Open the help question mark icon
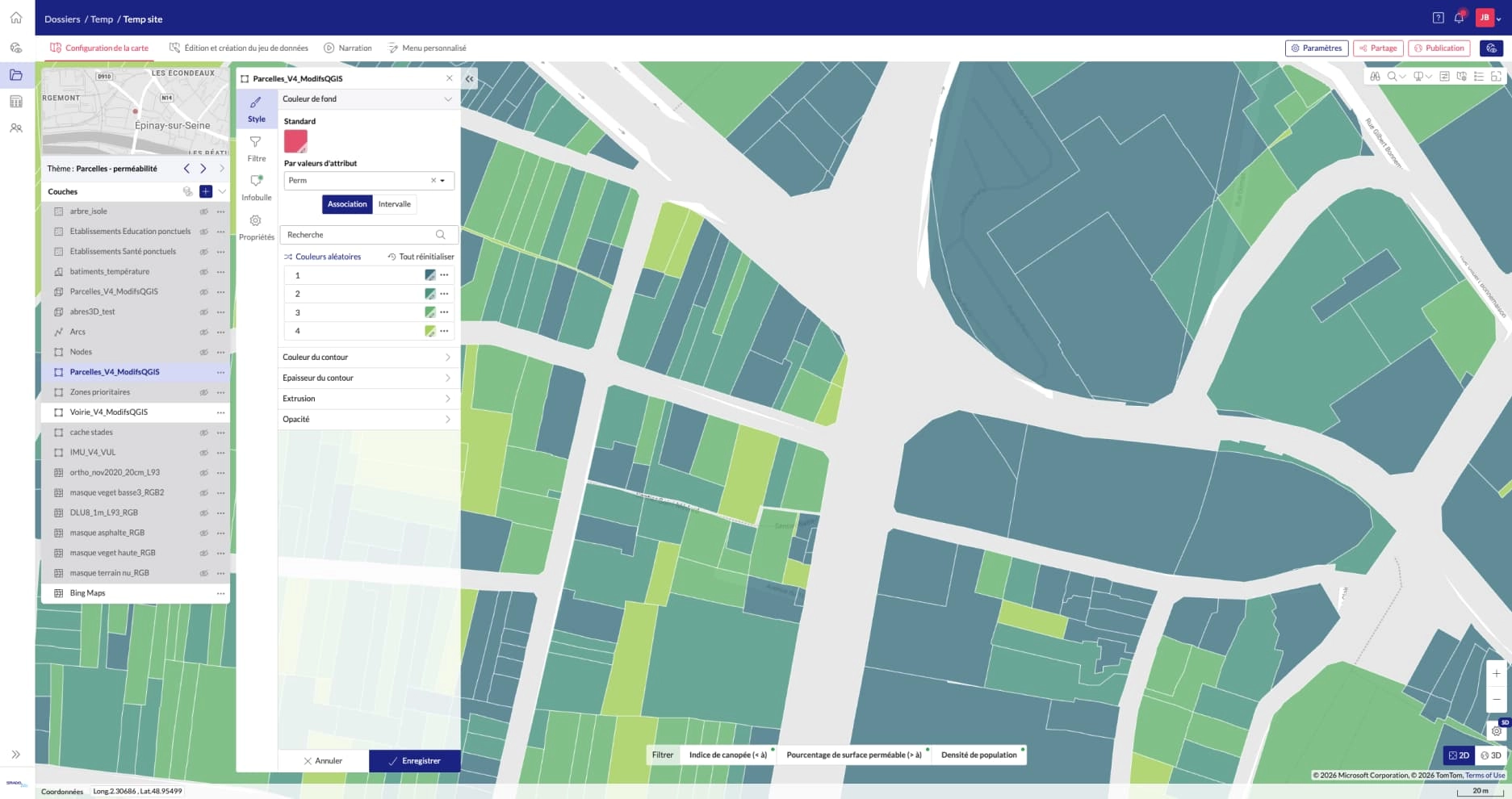This screenshot has height=799, width=1512. coord(1438,18)
